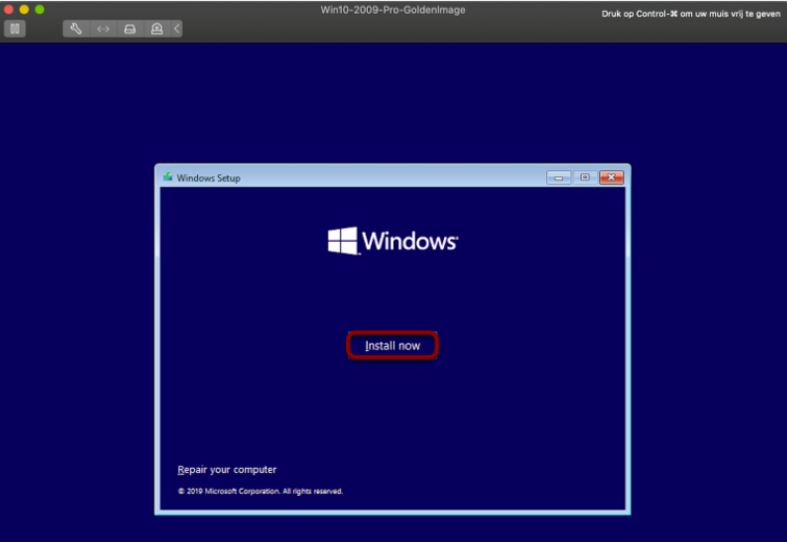Click the 'Druk op Control-⌘' hint text
The height and width of the screenshot is (542, 787).
click(691, 14)
